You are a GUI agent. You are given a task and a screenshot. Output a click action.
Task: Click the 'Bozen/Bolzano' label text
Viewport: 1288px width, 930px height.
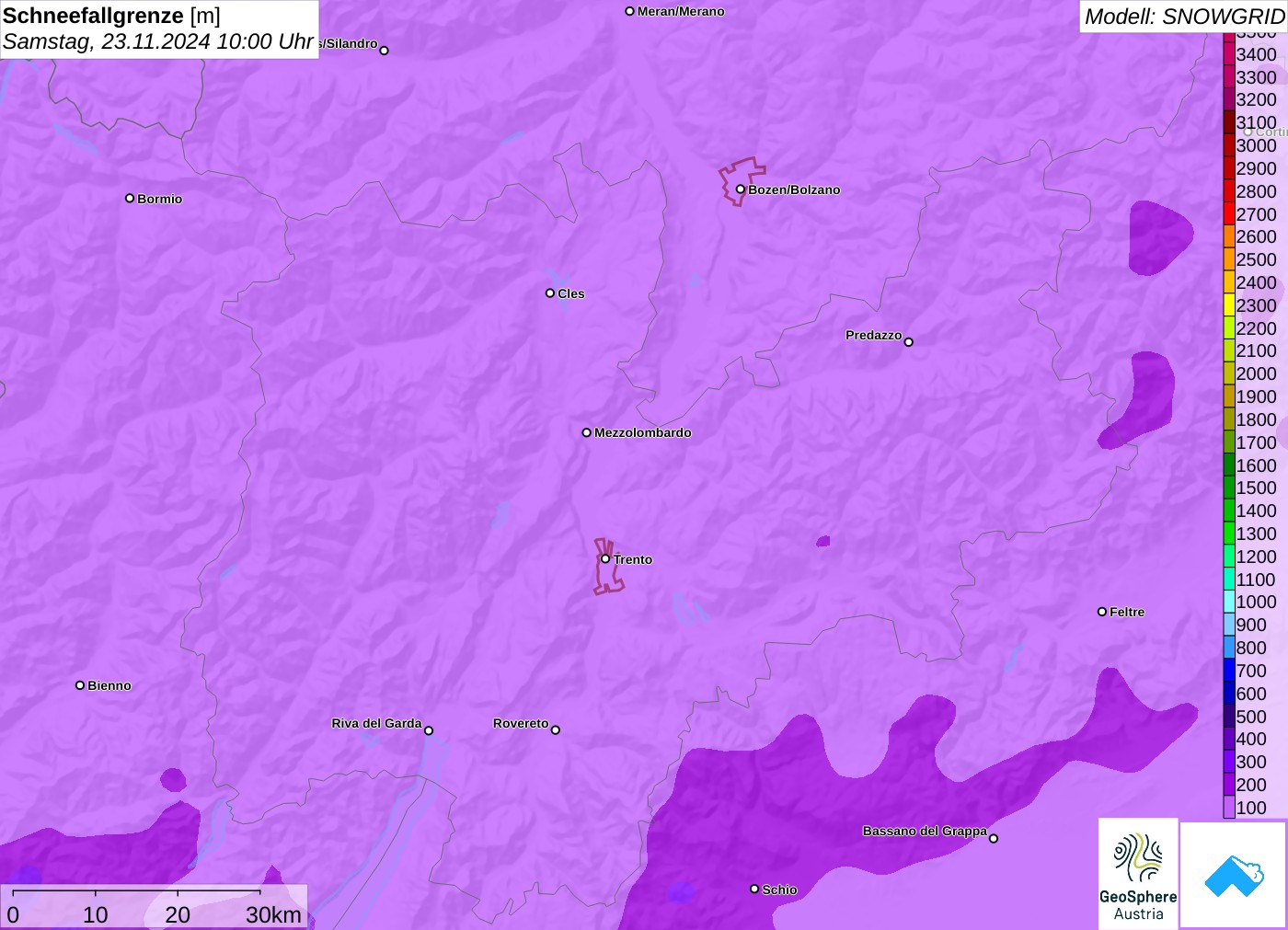[794, 189]
